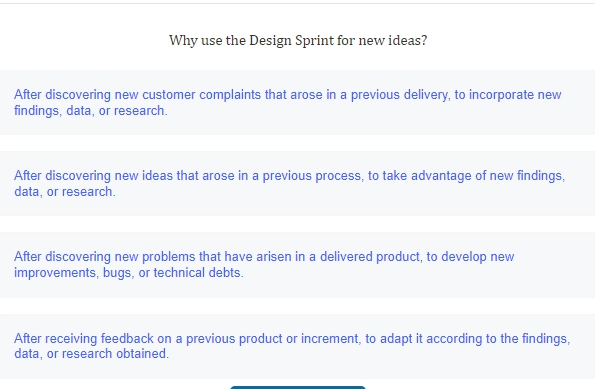The image size is (595, 389).
Task: Click the 'Why use the Design Sprint' question heading
Action: (x=298, y=40)
